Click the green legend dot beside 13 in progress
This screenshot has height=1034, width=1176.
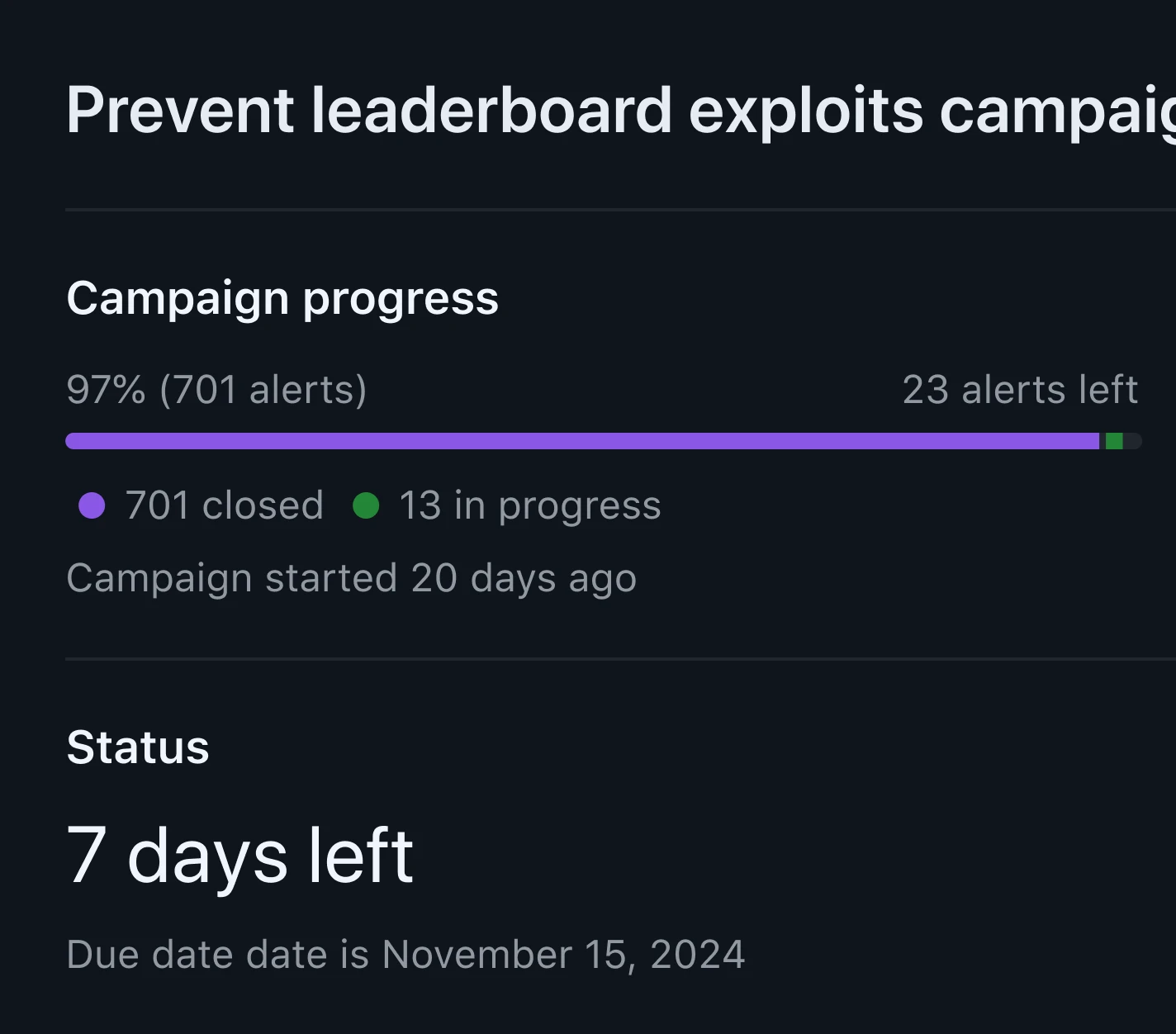366,505
